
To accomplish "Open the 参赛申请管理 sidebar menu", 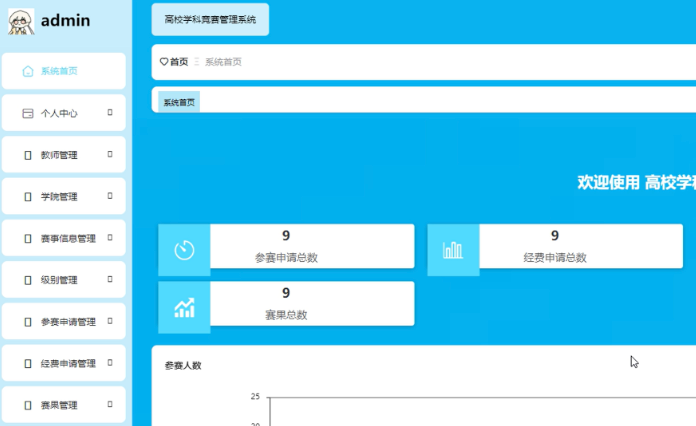I will 68,322.
